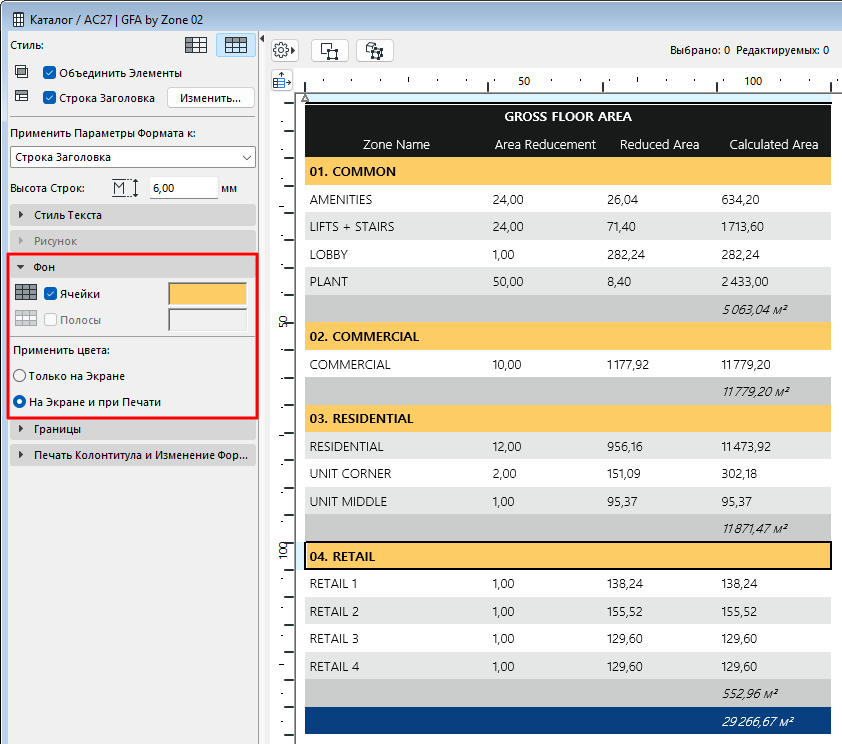Toggle the Строка Заголовка checkbox

[x=49, y=98]
